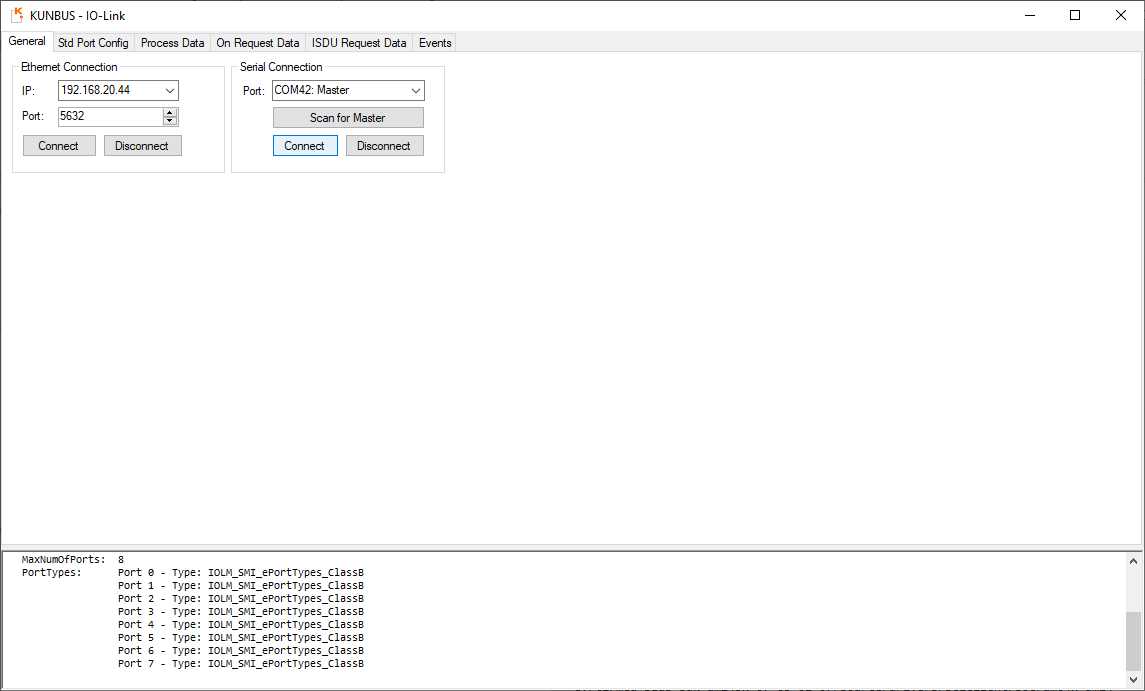Open the Events tab
This screenshot has width=1145, height=691.
coord(435,43)
